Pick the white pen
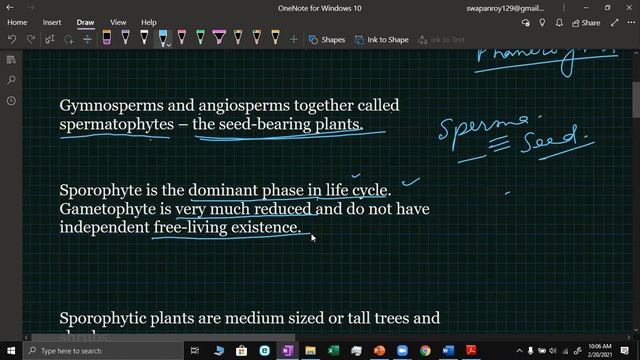This screenshot has width=640, height=360. coord(144,38)
